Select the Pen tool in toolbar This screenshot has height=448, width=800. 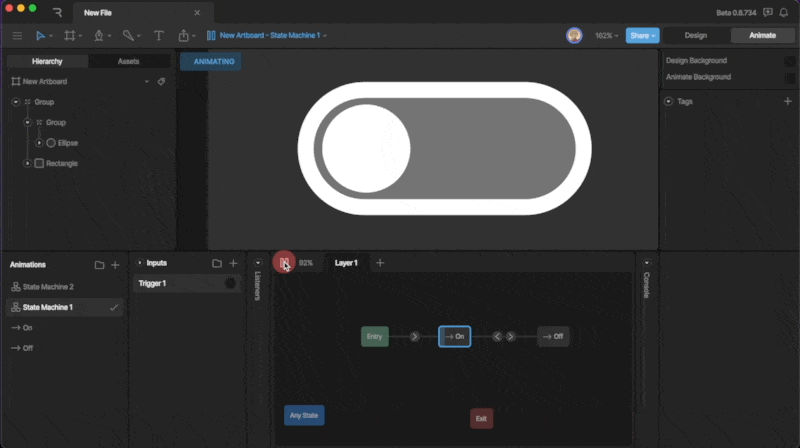pos(98,35)
